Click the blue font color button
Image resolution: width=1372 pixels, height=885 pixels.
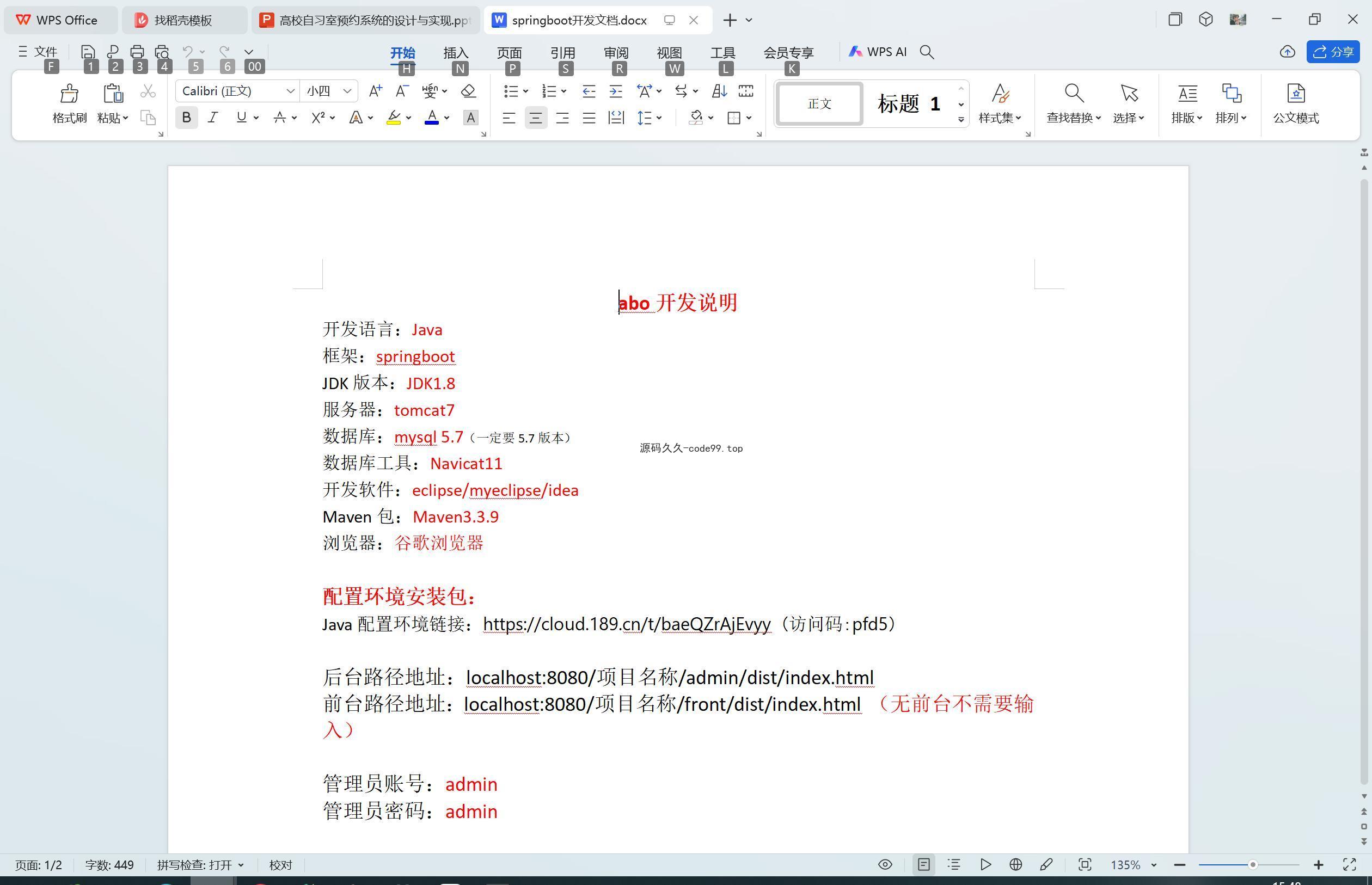(x=432, y=118)
